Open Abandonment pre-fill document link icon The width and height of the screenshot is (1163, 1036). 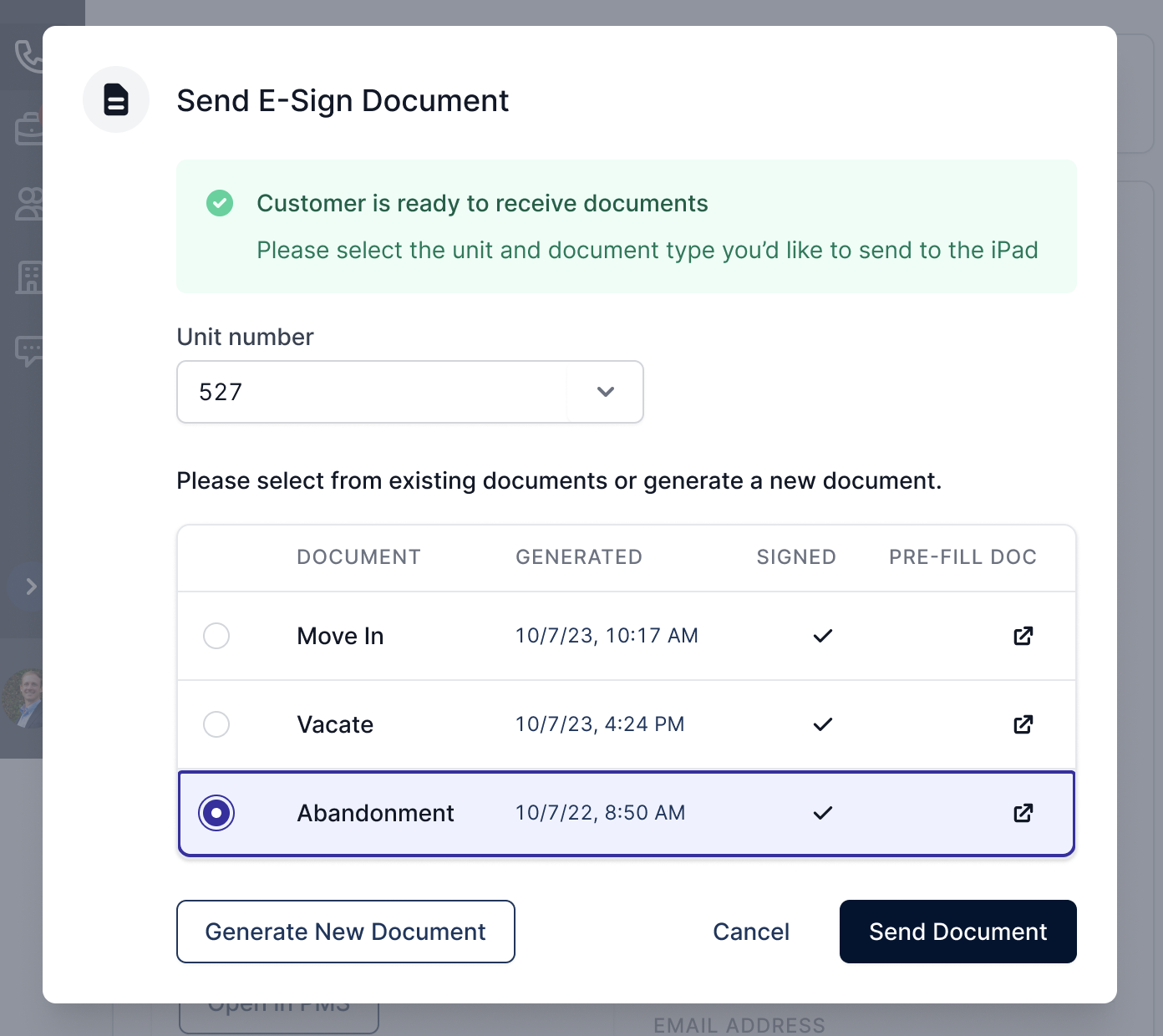(1023, 813)
